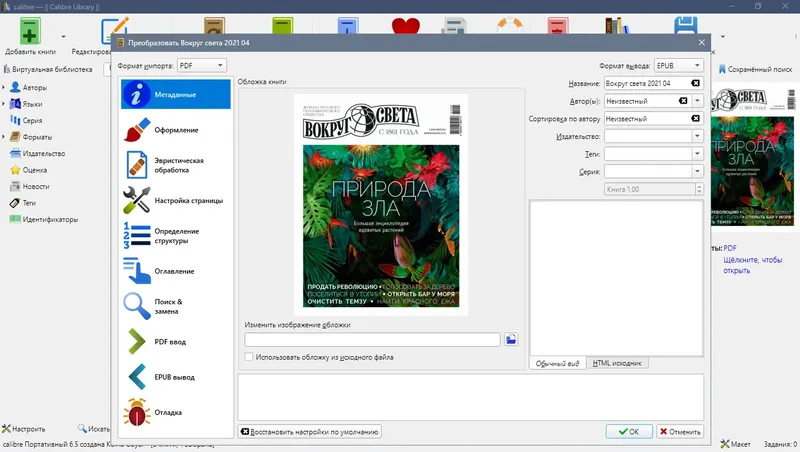
Task: Click the Cancel button
Action: coord(680,432)
